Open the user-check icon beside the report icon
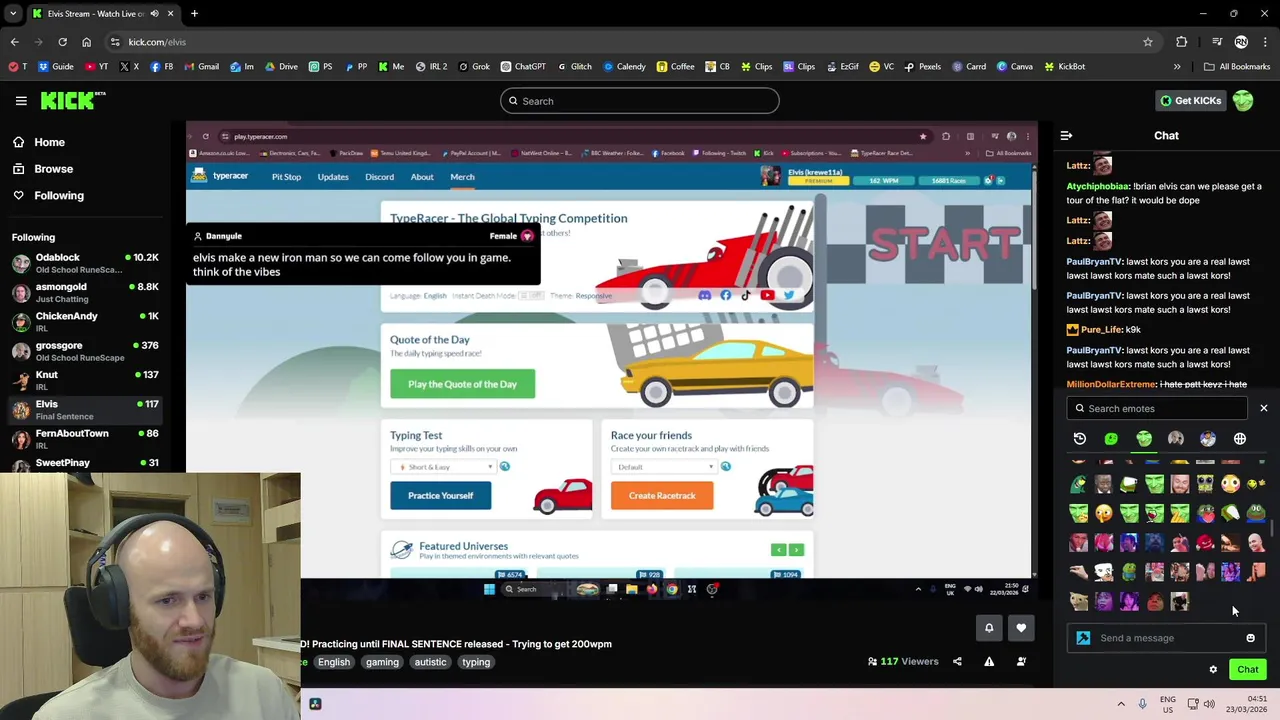Screen dimensions: 1280x720 (x=1021, y=662)
